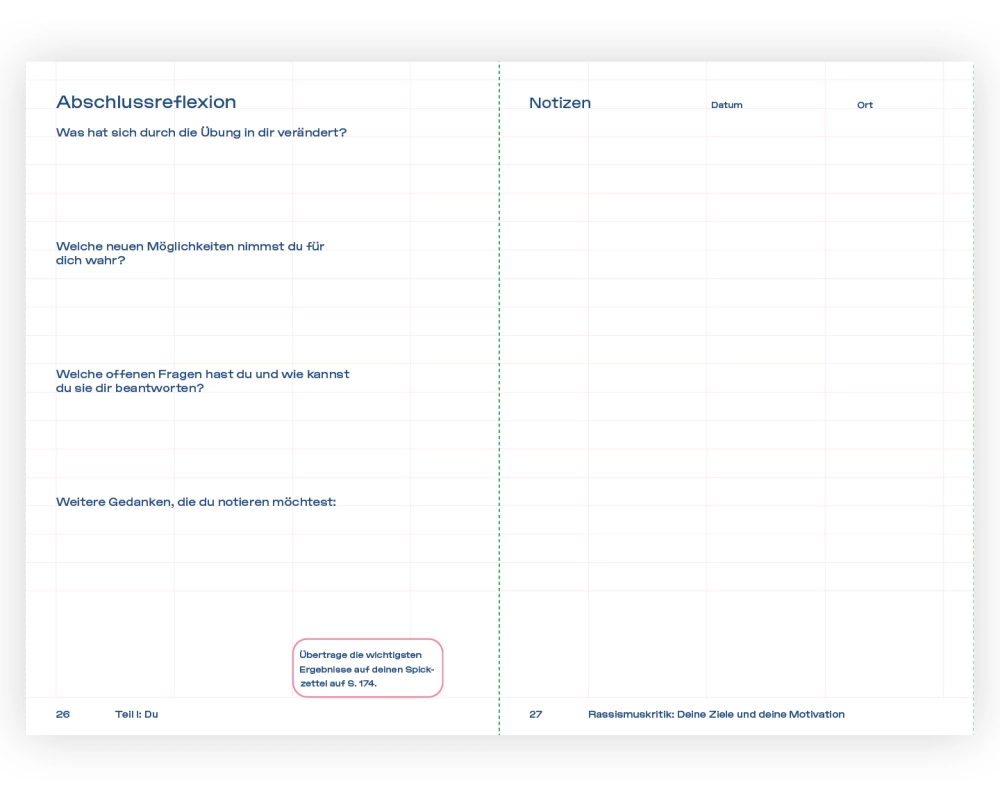Click page number 27
The width and height of the screenshot is (1000, 800).
[x=536, y=714]
